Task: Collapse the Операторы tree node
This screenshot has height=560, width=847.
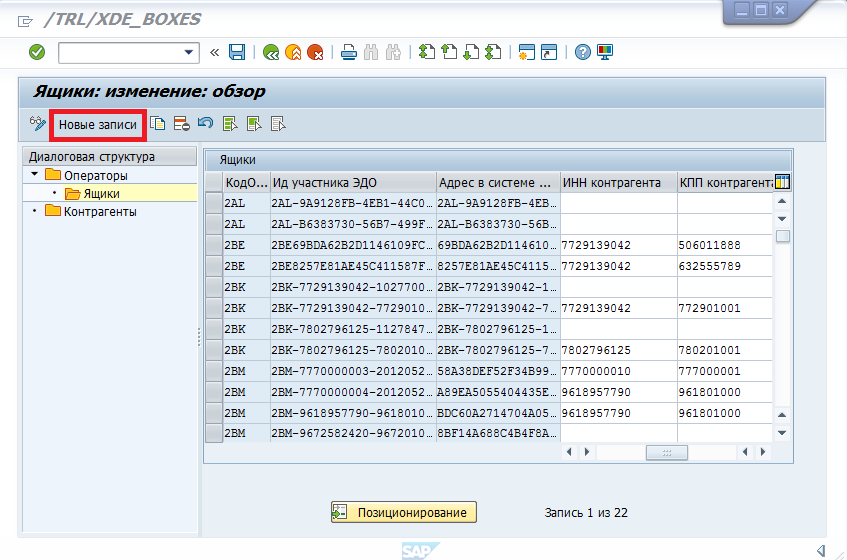Action: pyautogui.click(x=35, y=176)
